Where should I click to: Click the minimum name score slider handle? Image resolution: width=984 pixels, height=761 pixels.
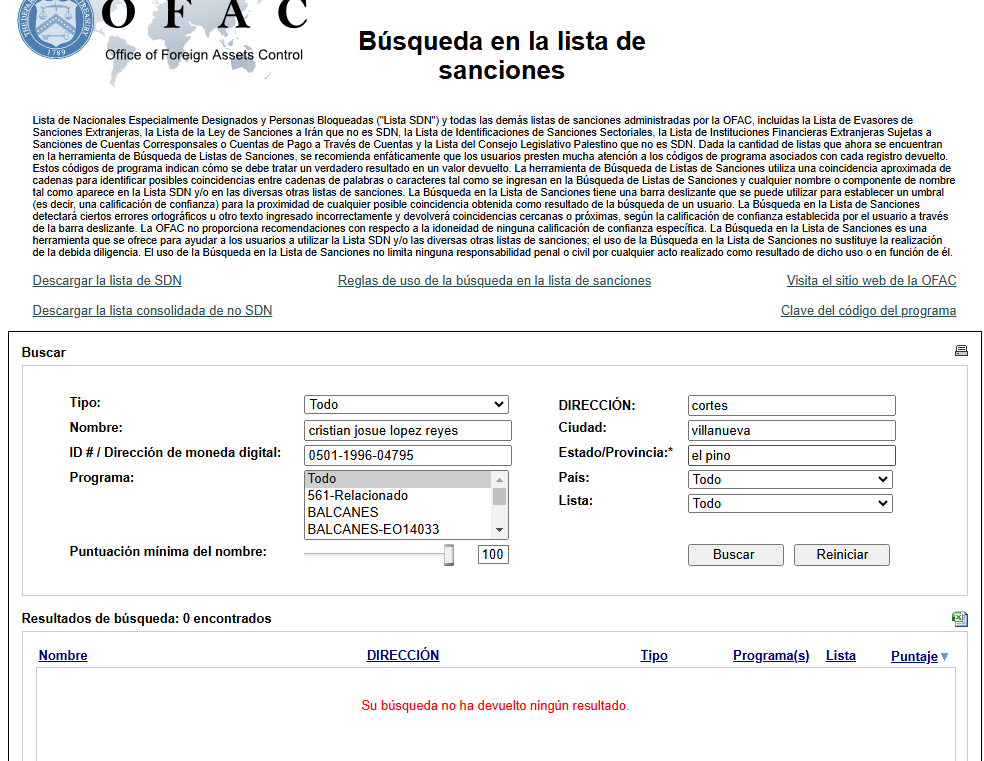click(x=449, y=555)
